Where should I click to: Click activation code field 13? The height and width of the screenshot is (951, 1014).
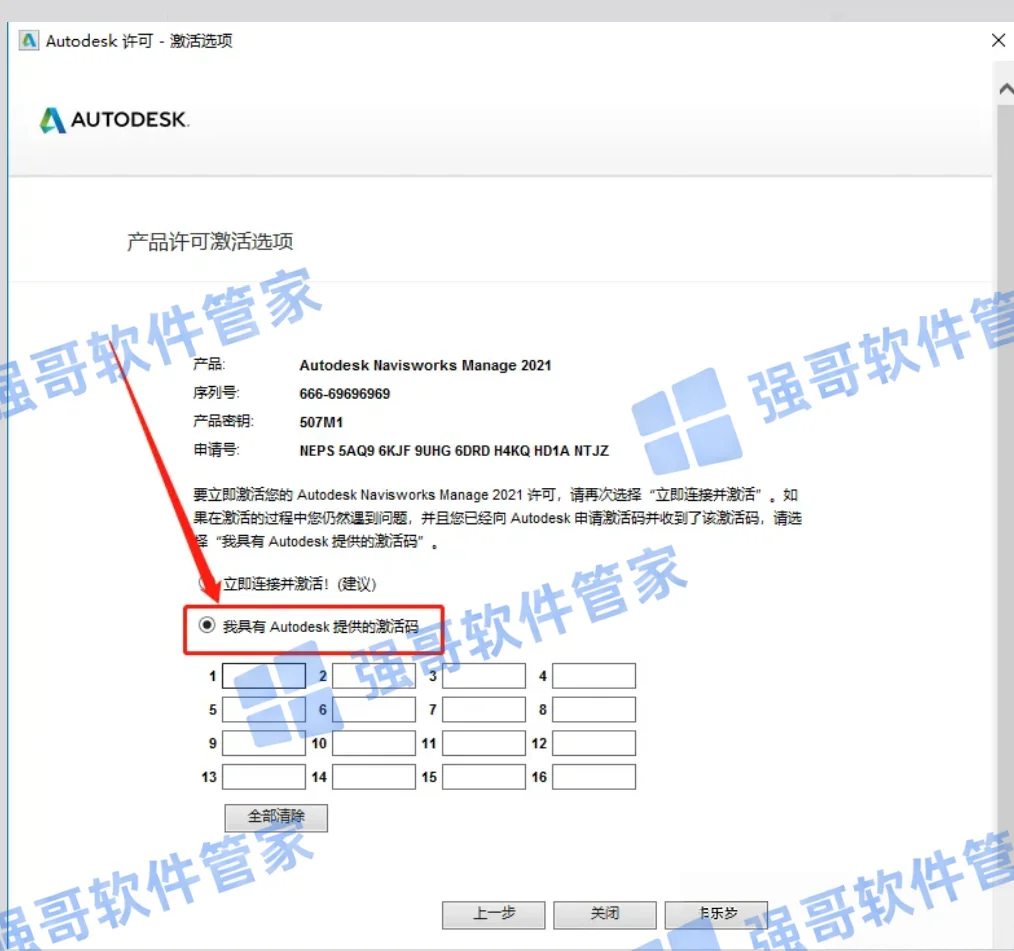point(264,776)
